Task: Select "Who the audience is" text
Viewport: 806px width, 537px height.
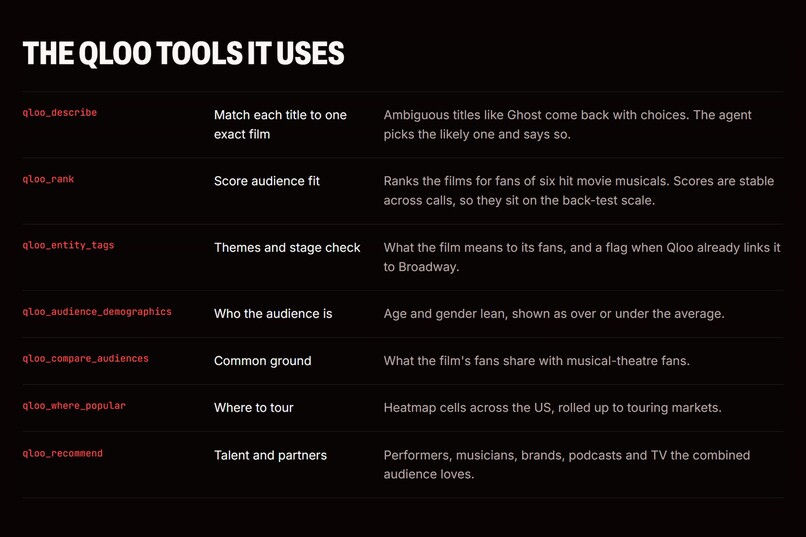Action: coord(273,313)
